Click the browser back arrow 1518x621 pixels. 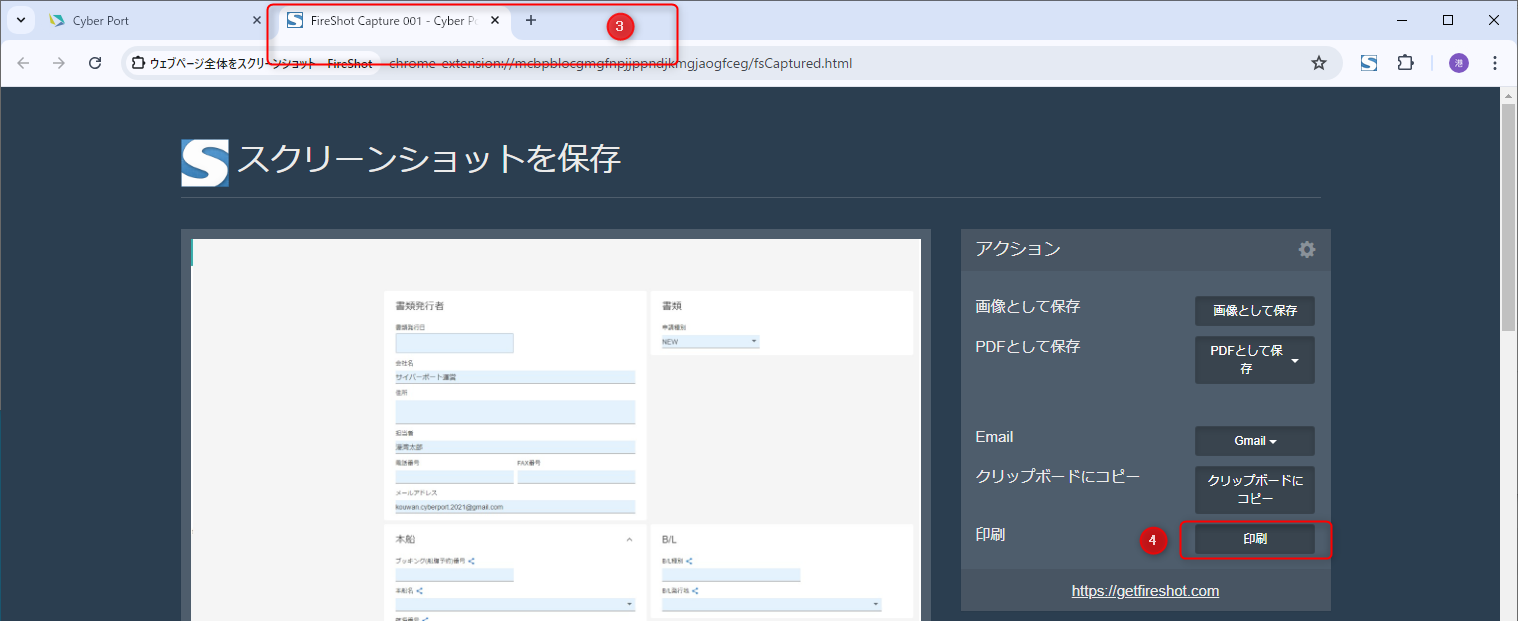(x=23, y=63)
